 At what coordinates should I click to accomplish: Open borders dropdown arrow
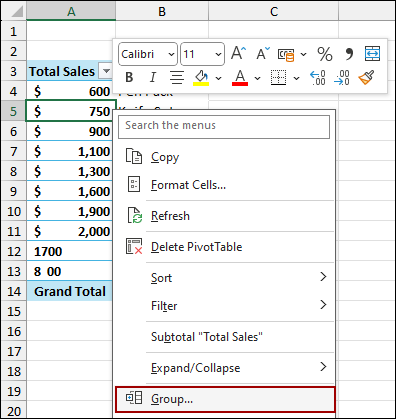point(296,78)
